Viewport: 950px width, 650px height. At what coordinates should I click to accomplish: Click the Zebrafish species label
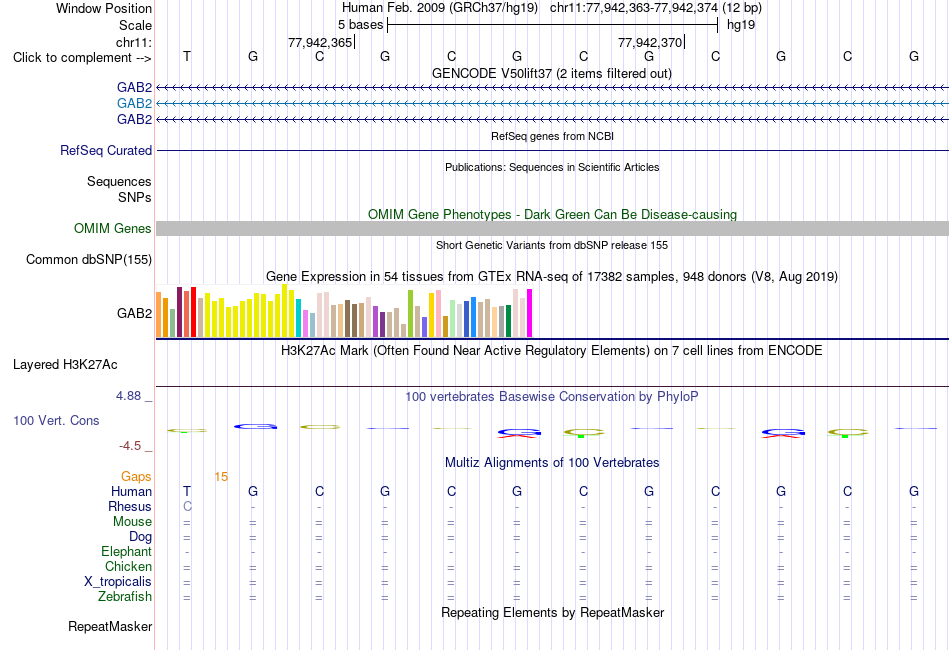pyautogui.click(x=125, y=597)
